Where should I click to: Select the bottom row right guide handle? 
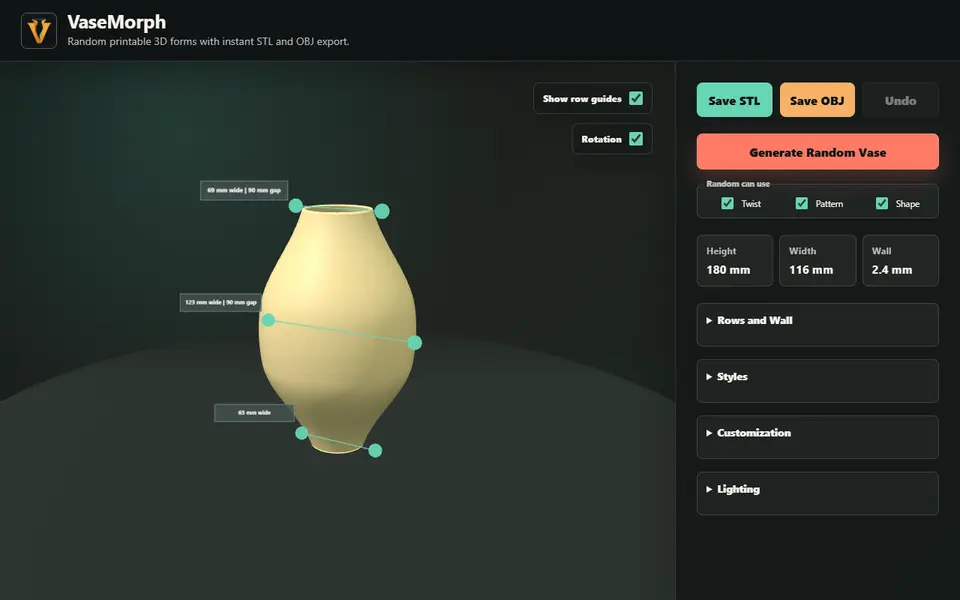[375, 451]
